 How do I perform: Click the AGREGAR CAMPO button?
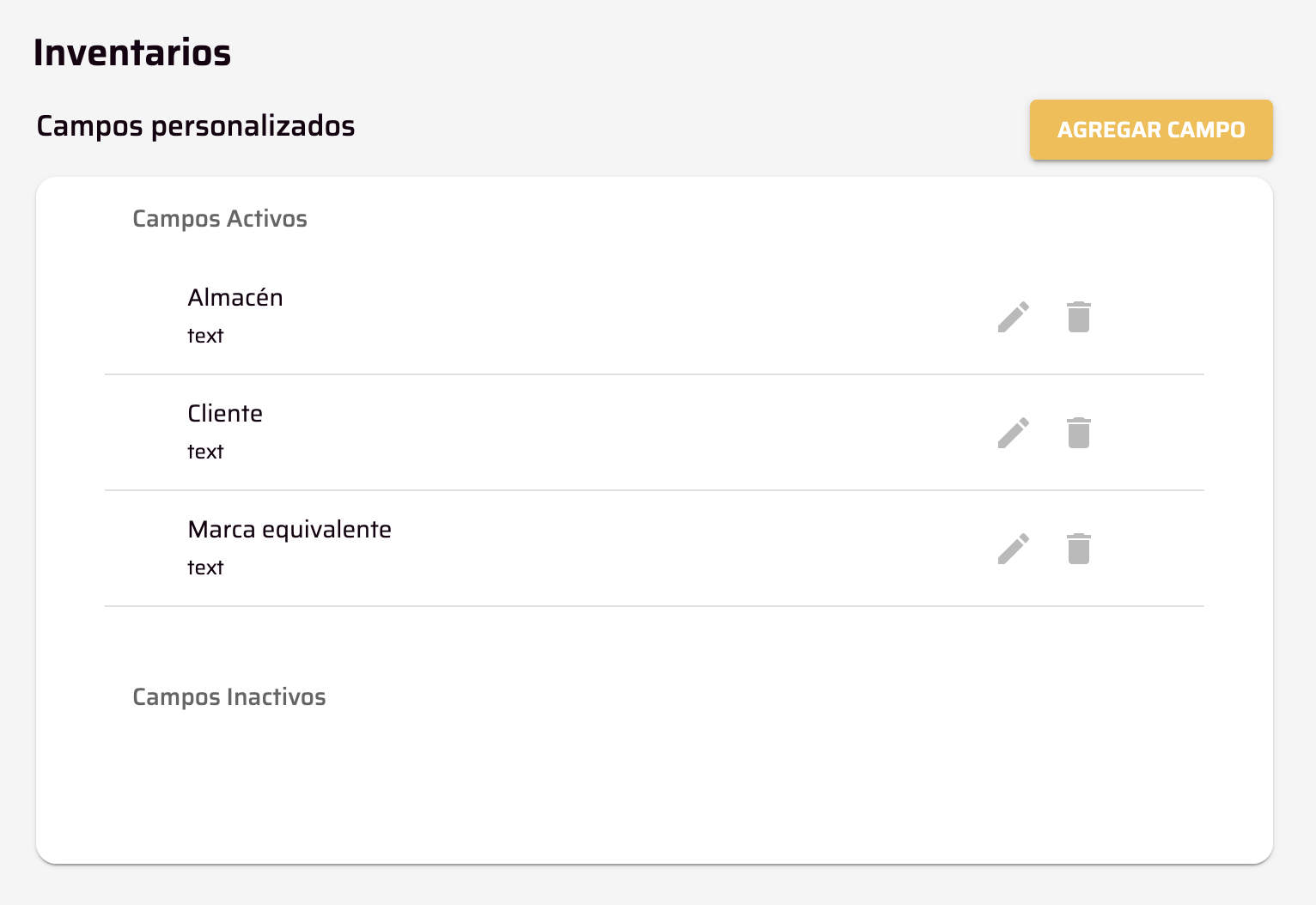click(1151, 130)
